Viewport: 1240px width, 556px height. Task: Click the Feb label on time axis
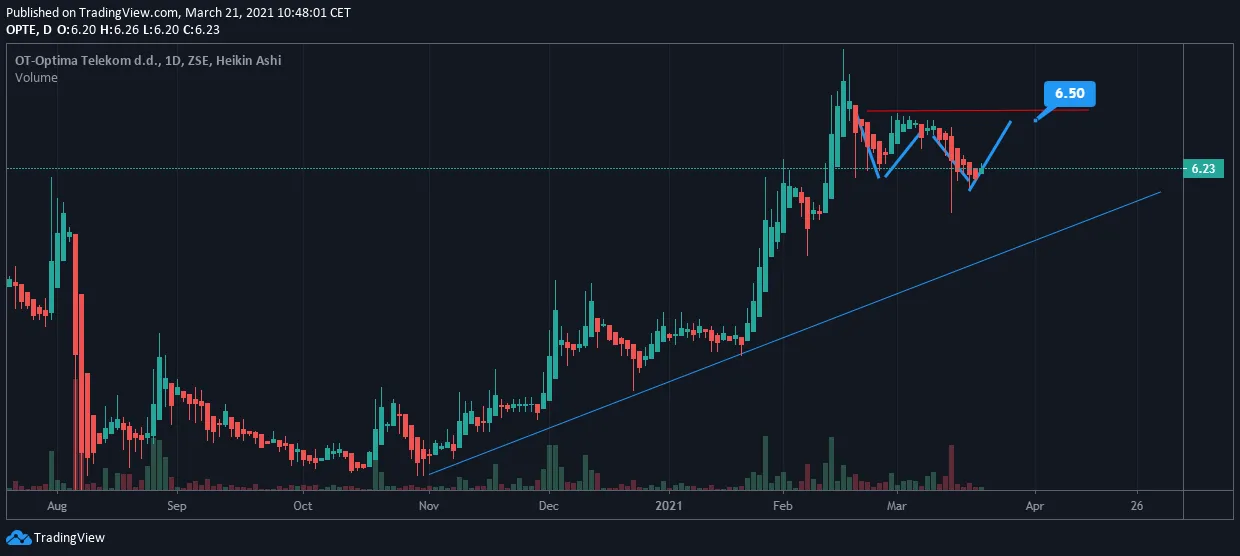pos(782,506)
